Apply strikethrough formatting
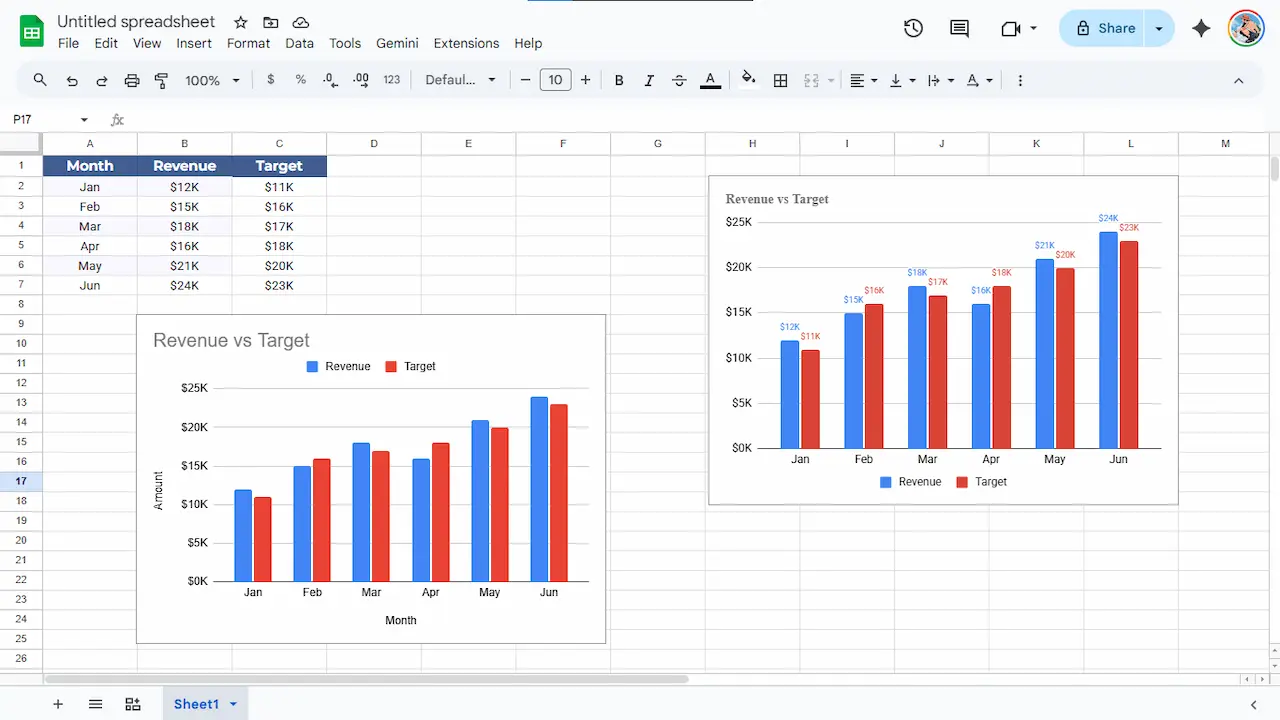Image resolution: width=1280 pixels, height=720 pixels. 680,80
